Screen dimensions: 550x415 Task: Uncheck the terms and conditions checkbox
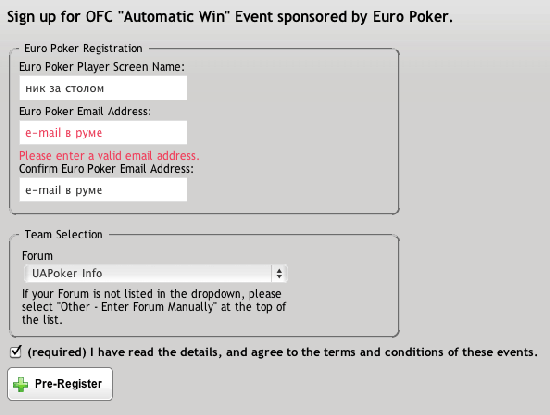[x=16, y=352]
